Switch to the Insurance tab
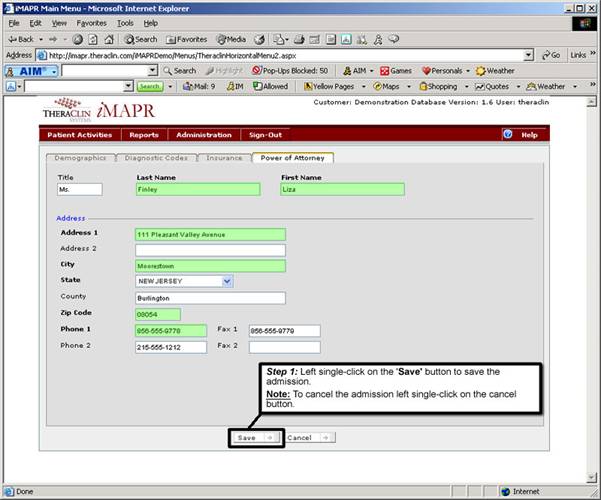The image size is (601, 500). point(224,158)
